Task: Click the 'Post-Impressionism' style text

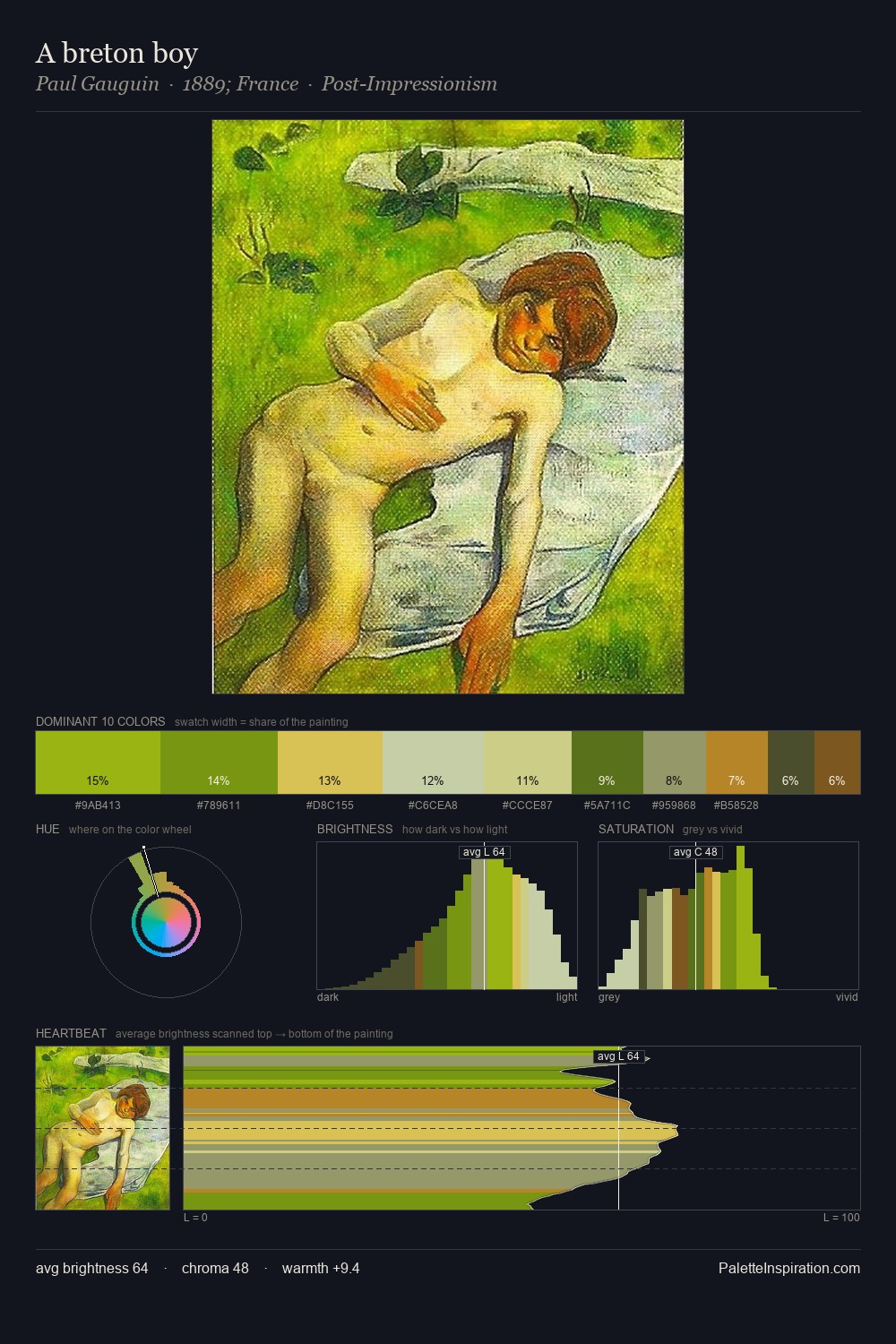Action: tap(409, 84)
